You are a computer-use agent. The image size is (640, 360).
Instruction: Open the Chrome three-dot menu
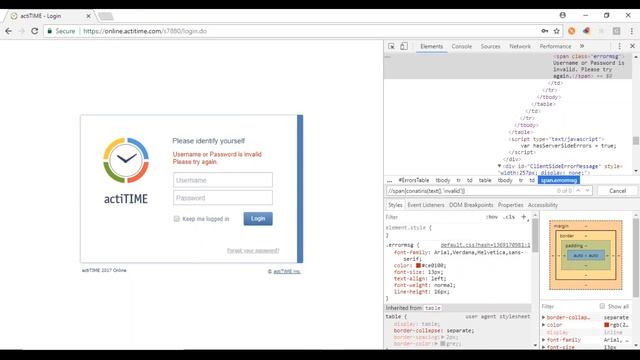click(x=631, y=31)
